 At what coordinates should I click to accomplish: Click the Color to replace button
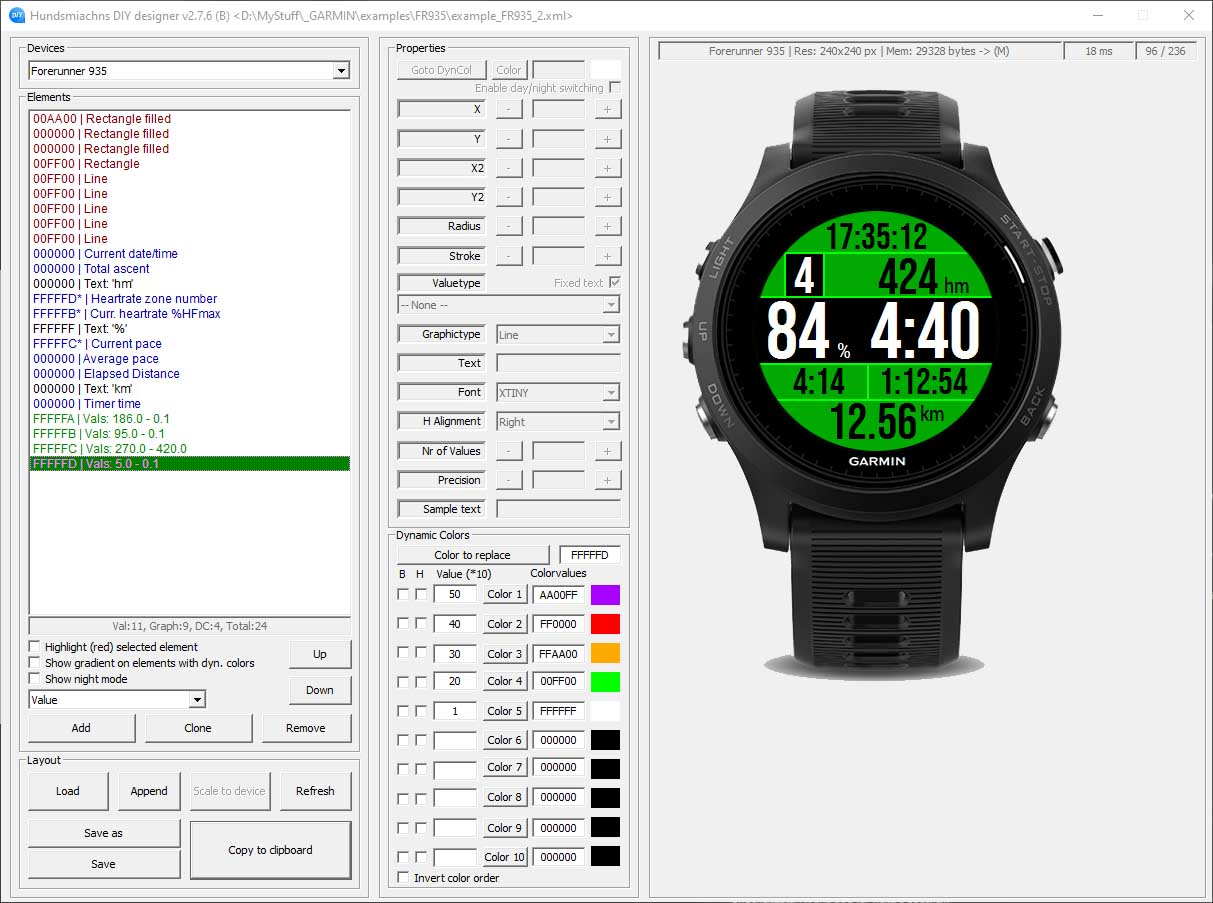click(x=473, y=553)
